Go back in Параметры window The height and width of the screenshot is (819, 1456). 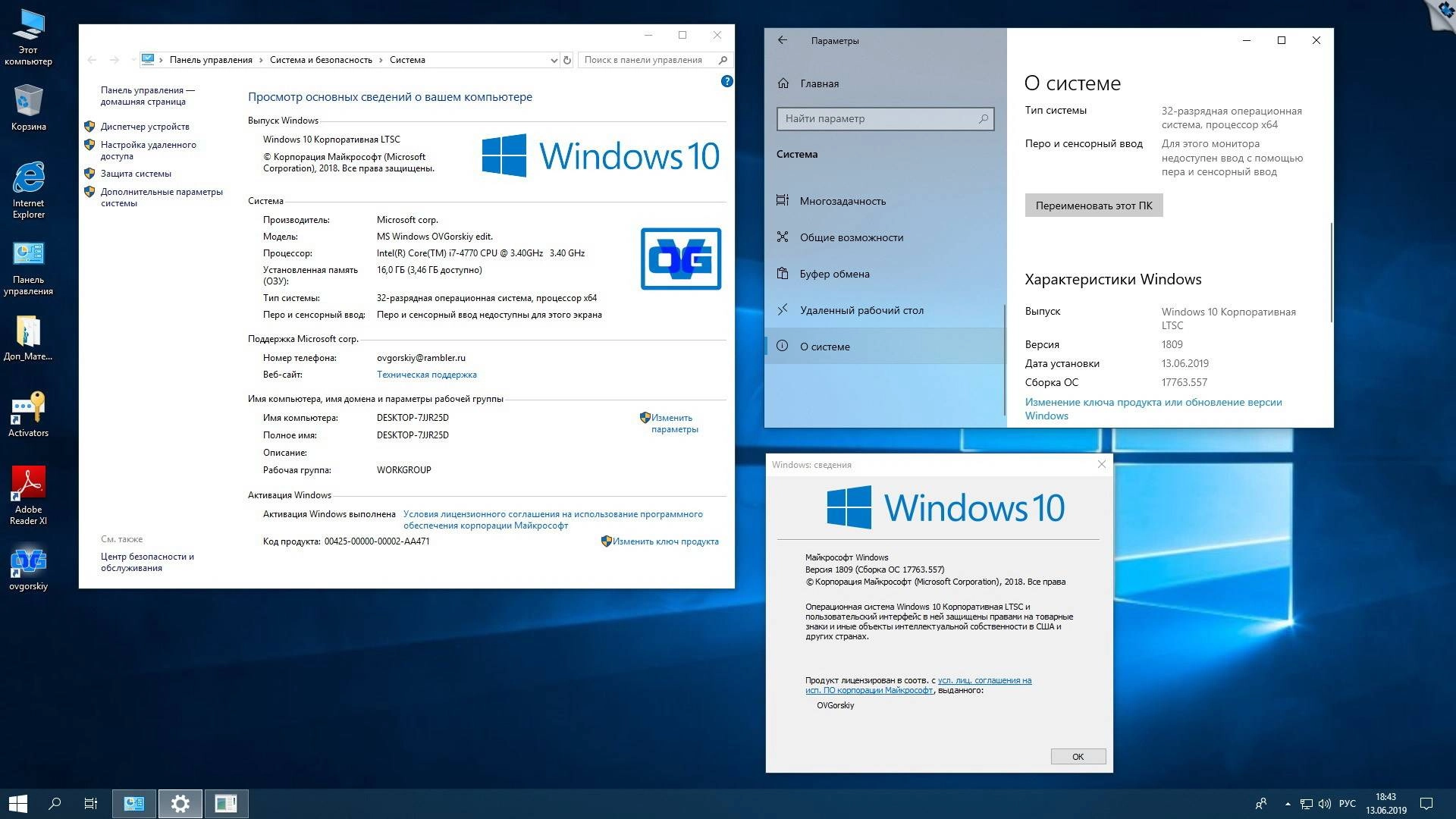point(783,40)
